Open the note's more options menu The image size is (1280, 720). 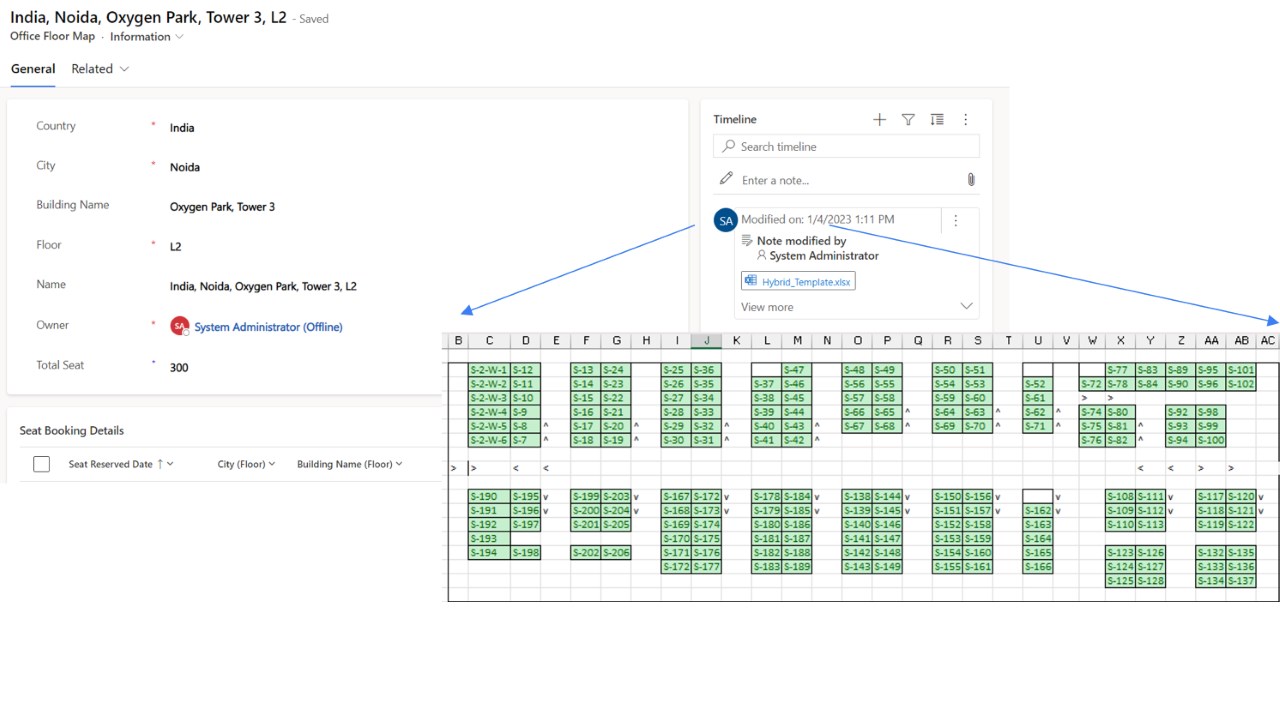956,220
